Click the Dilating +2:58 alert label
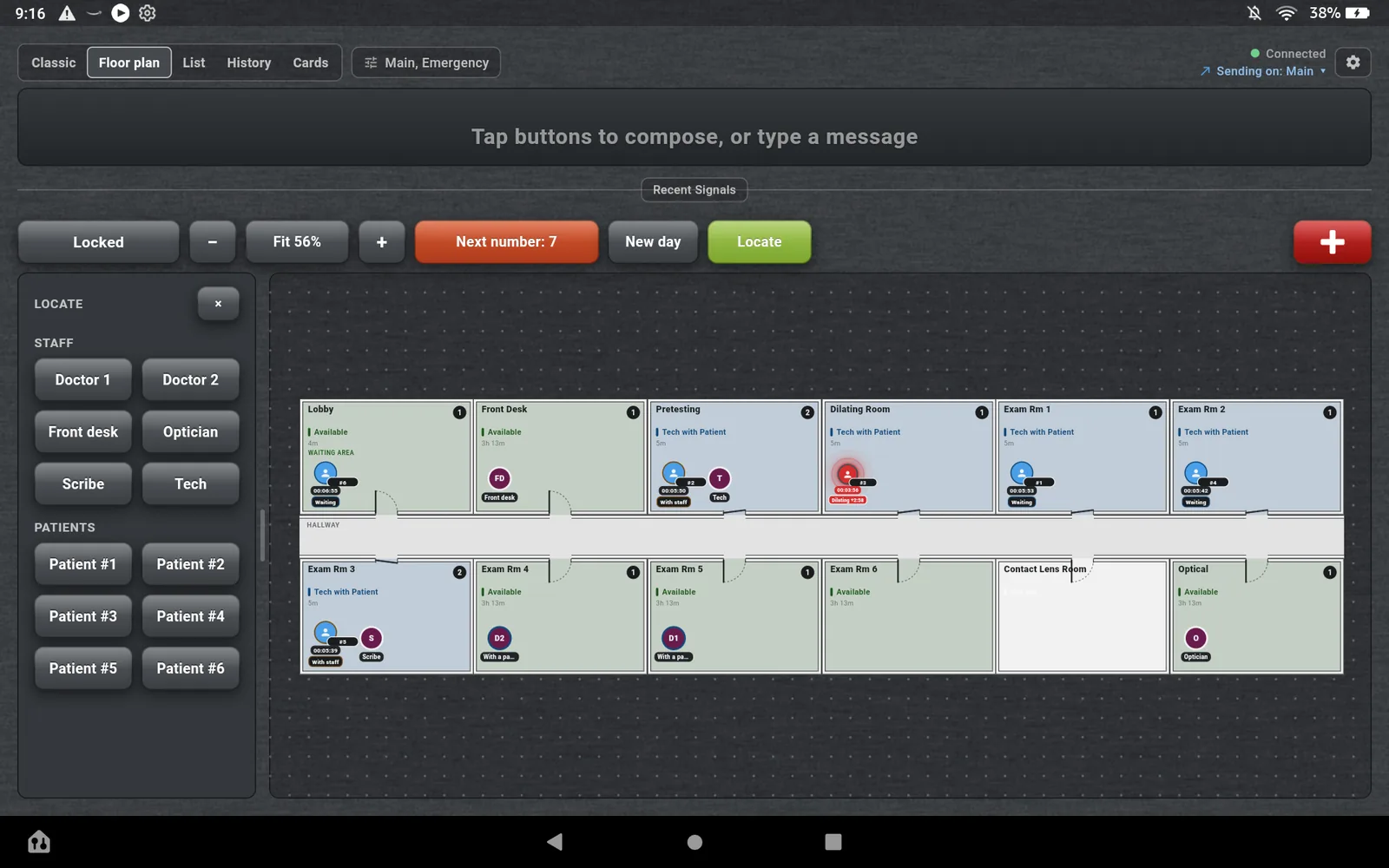1389x868 pixels. click(848, 500)
